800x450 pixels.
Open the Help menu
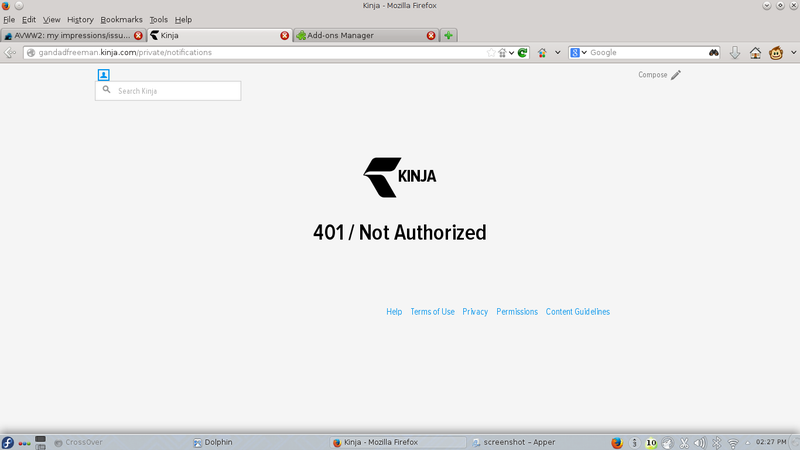[183, 19]
